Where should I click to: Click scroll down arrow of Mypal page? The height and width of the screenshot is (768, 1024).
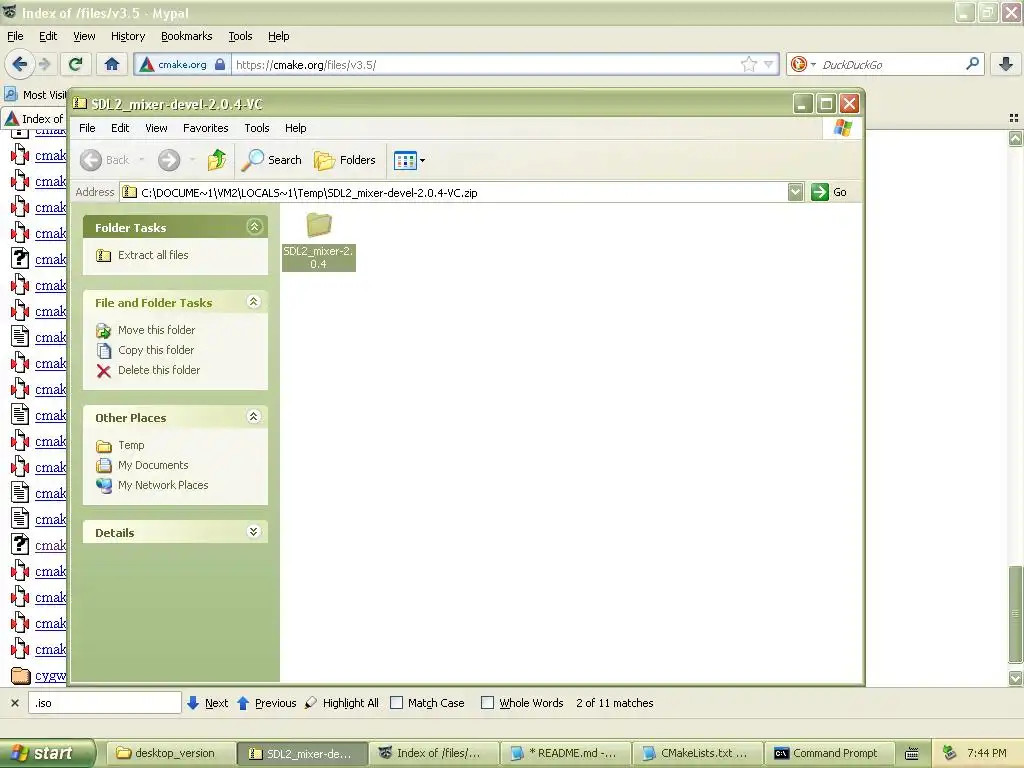click(x=1015, y=678)
